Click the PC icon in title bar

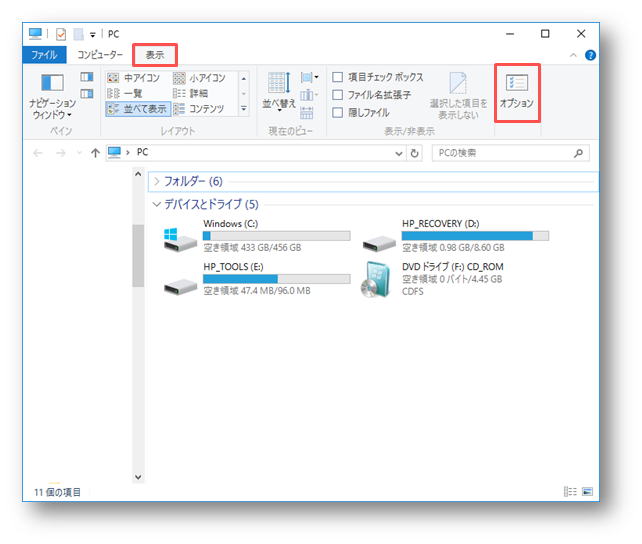35,34
